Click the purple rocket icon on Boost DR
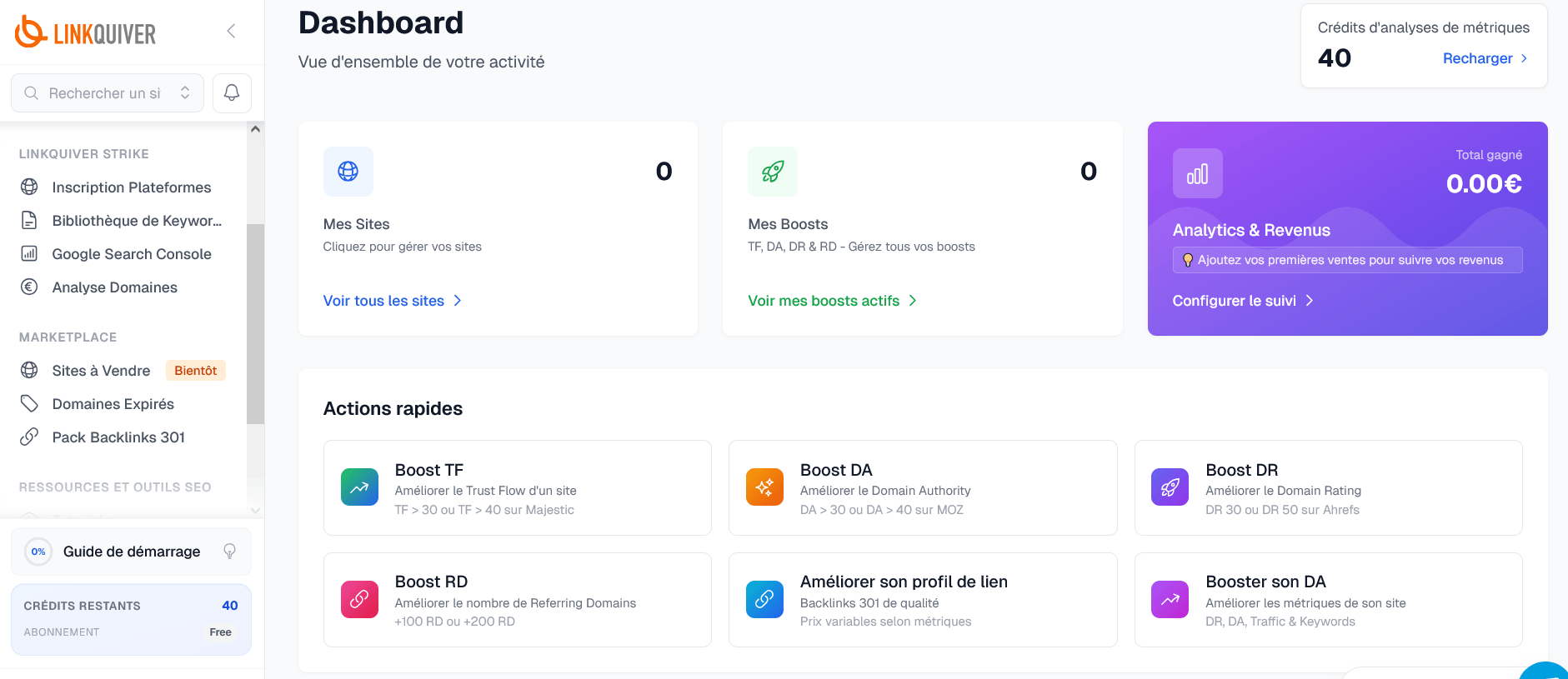The height and width of the screenshot is (679, 1568). tap(1170, 487)
